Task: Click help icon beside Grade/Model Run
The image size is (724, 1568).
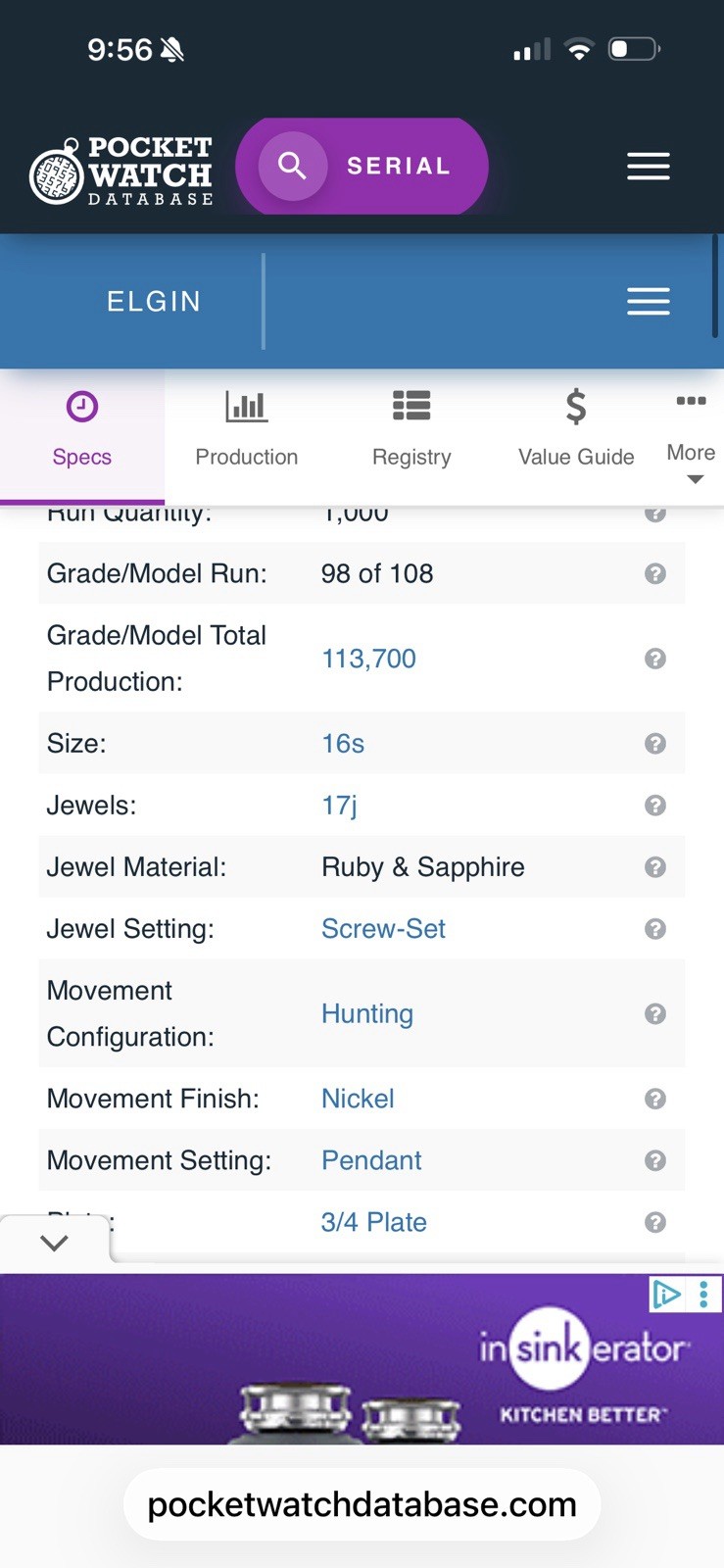Action: click(x=655, y=573)
